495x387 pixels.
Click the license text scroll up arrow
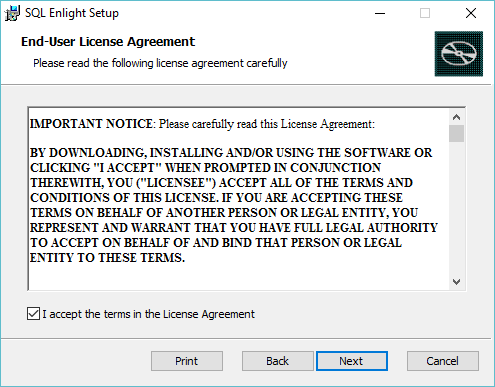(457, 117)
